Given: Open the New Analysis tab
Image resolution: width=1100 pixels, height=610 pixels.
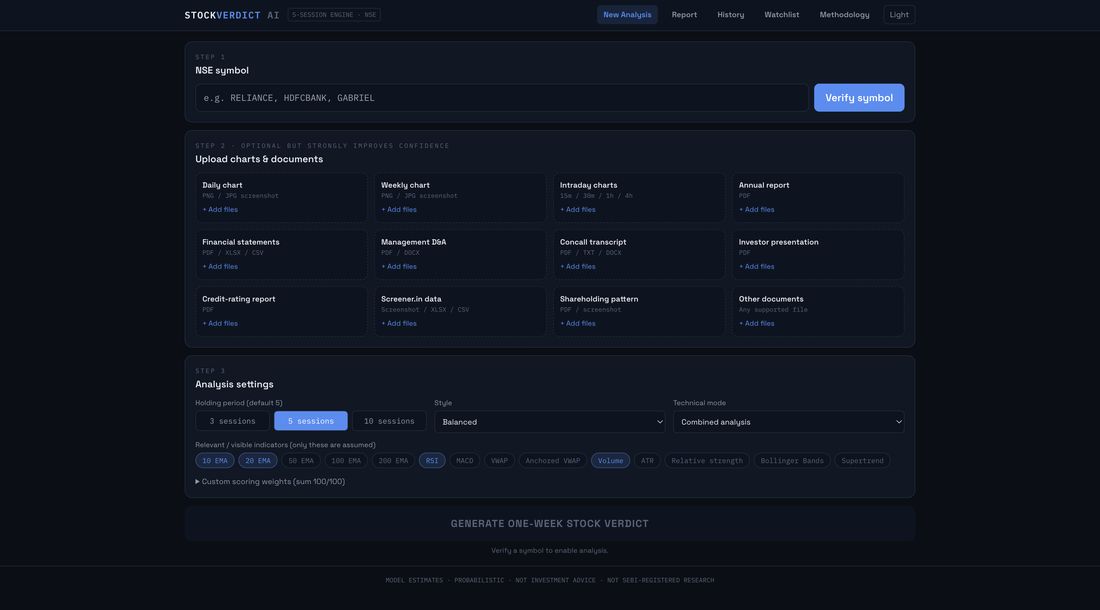Looking at the screenshot, I should pos(626,15).
